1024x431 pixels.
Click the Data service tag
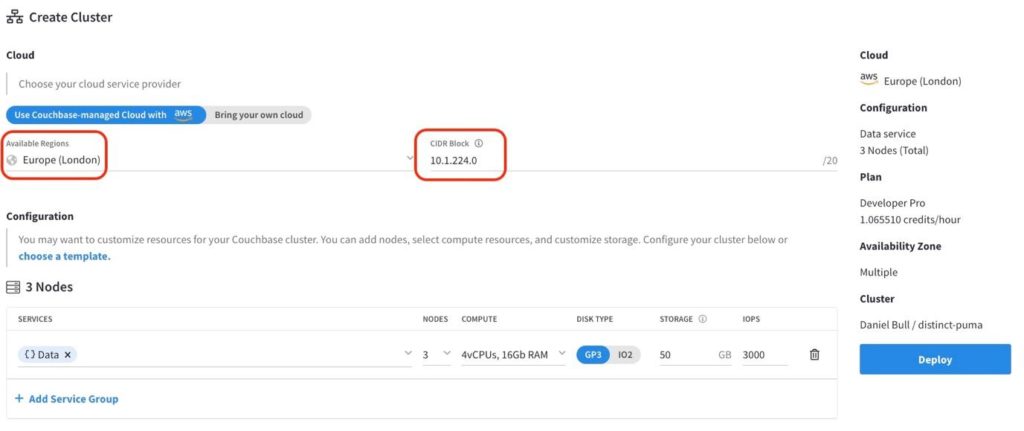coord(47,355)
